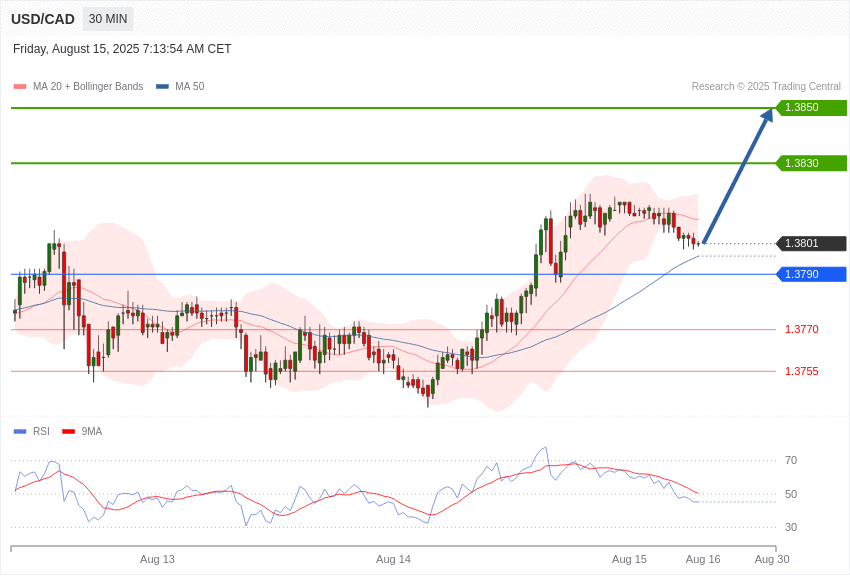Click the chart date and time text
The width and height of the screenshot is (850, 576).
(122, 49)
